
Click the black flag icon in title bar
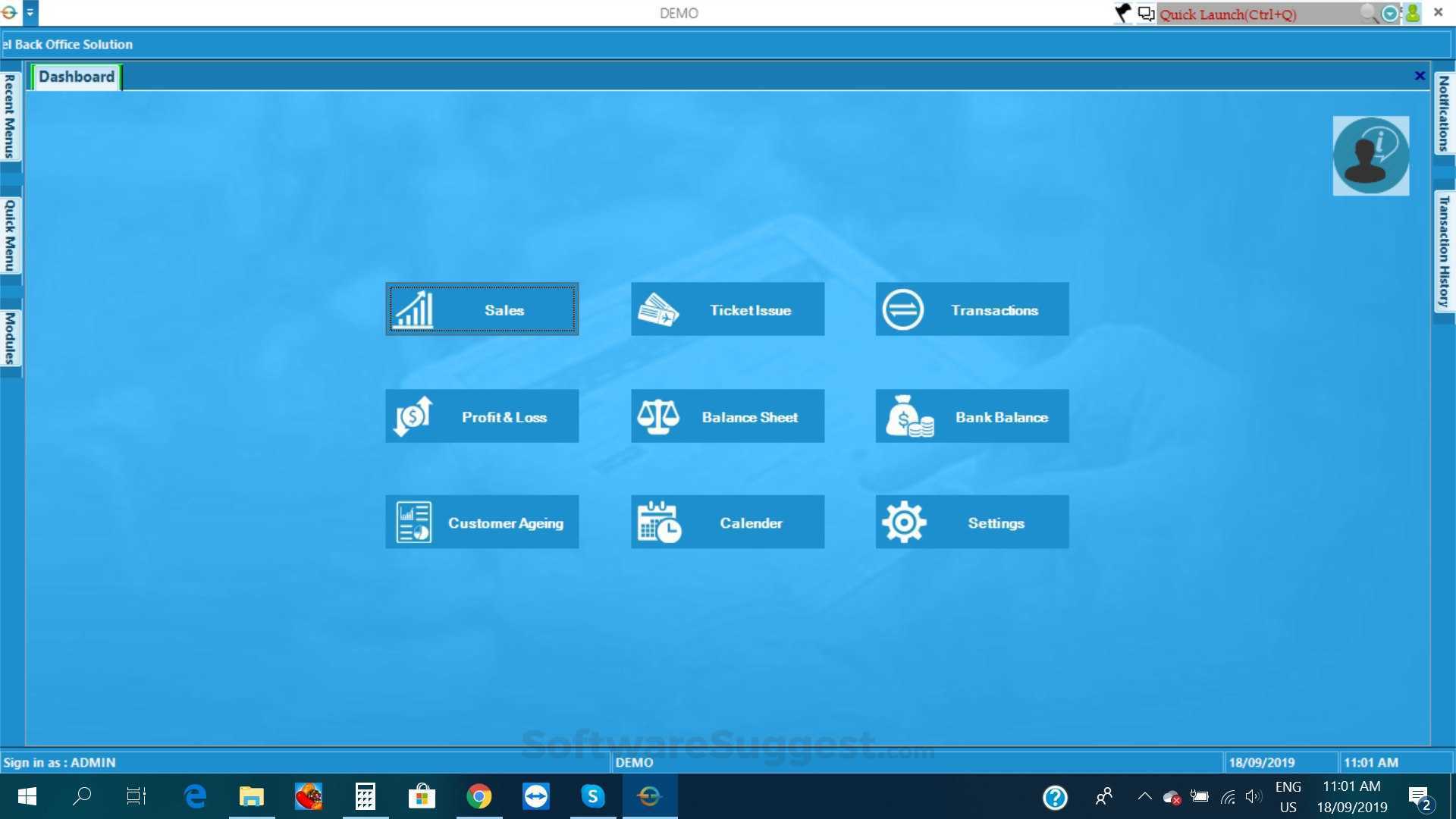1123,13
